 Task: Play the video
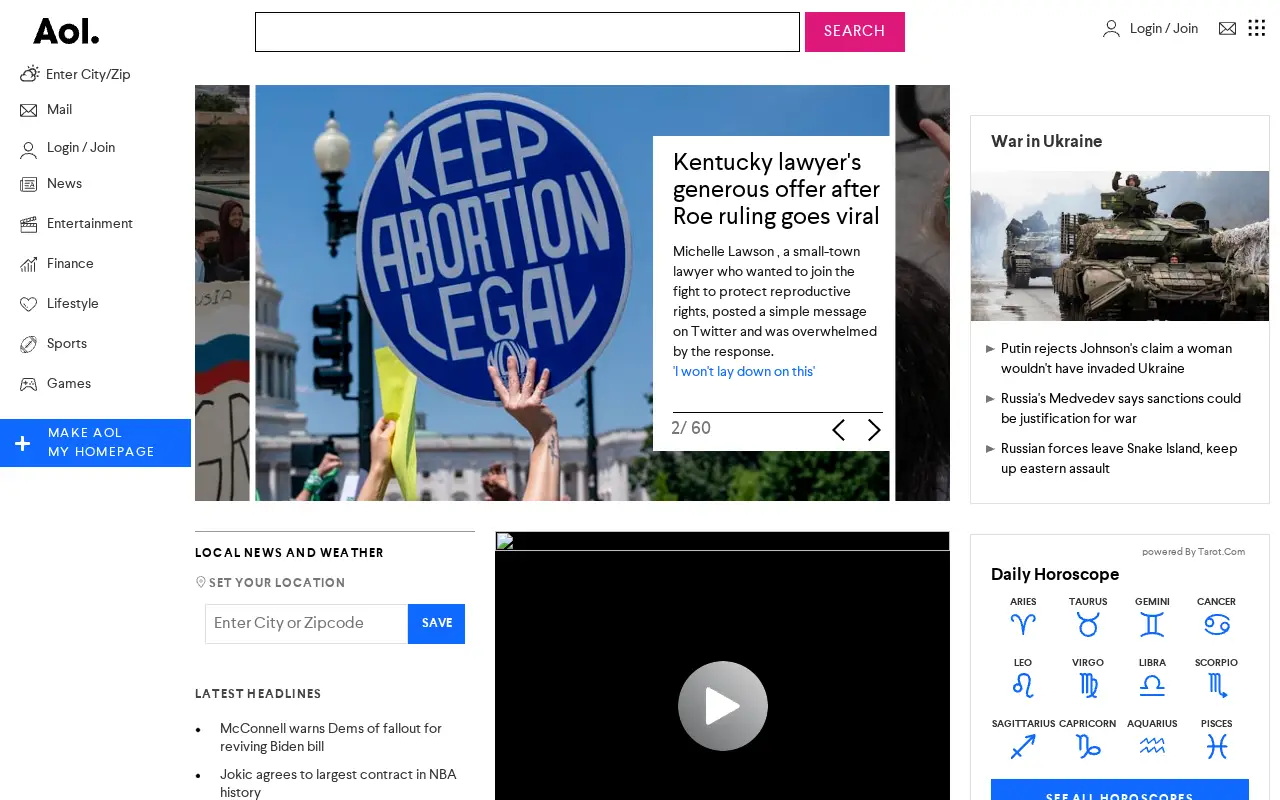tap(723, 706)
